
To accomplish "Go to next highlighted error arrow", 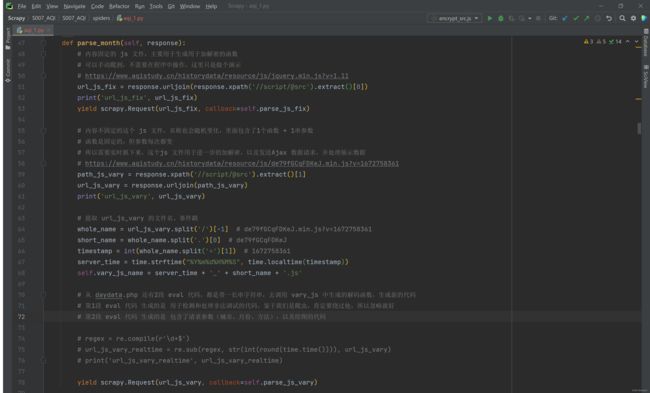I will click(x=637, y=41).
